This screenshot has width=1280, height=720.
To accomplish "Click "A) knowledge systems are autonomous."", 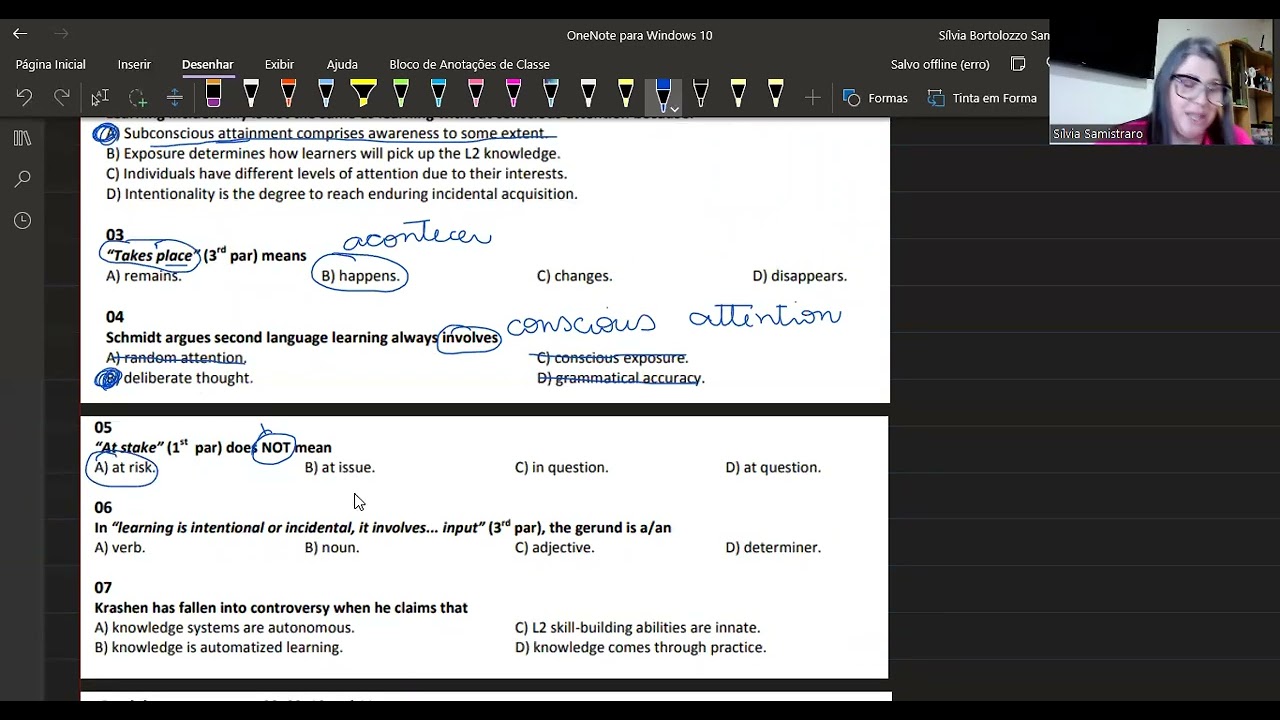I will tap(224, 627).
